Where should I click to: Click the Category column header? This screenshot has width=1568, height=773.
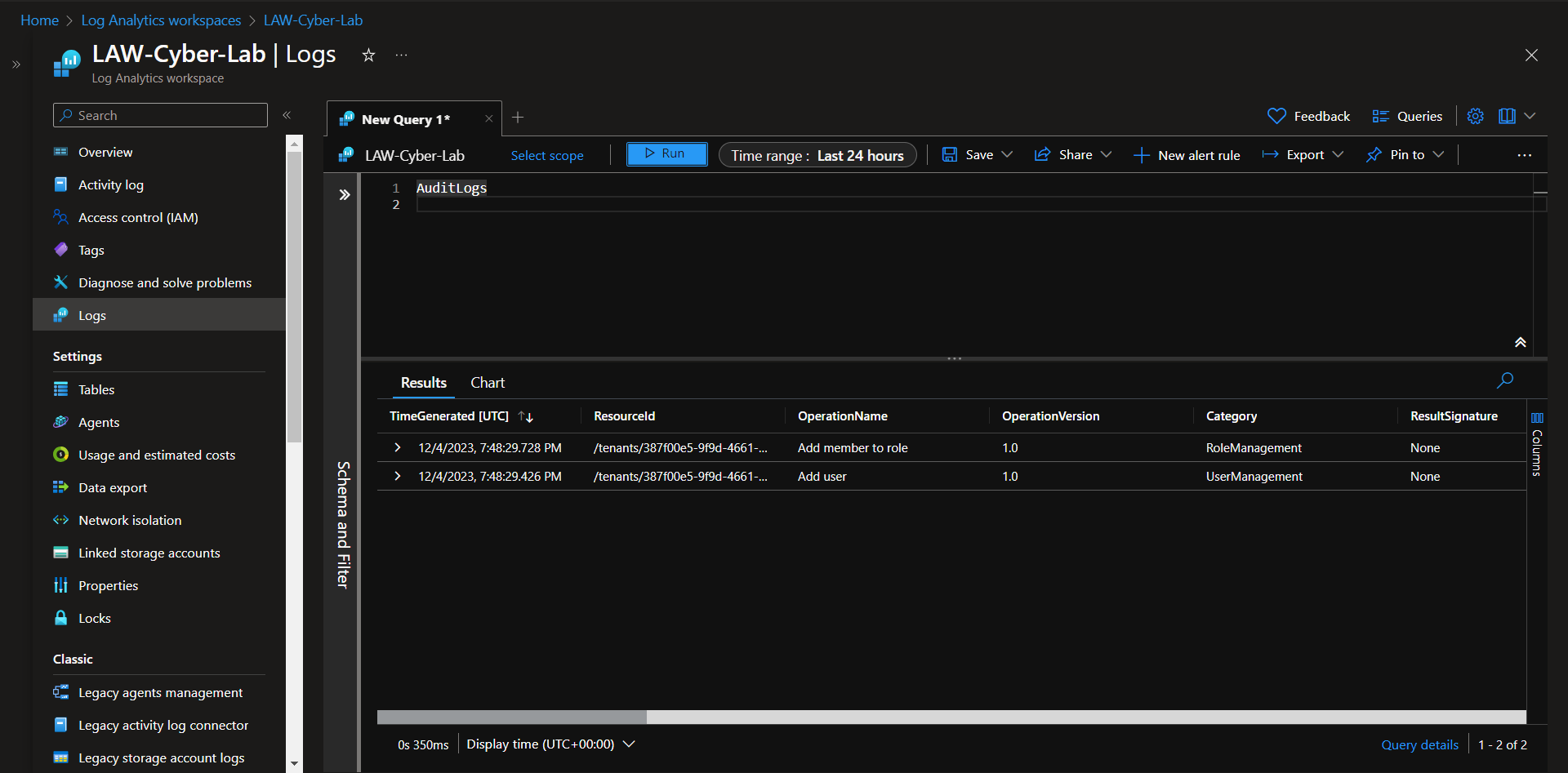(x=1232, y=416)
